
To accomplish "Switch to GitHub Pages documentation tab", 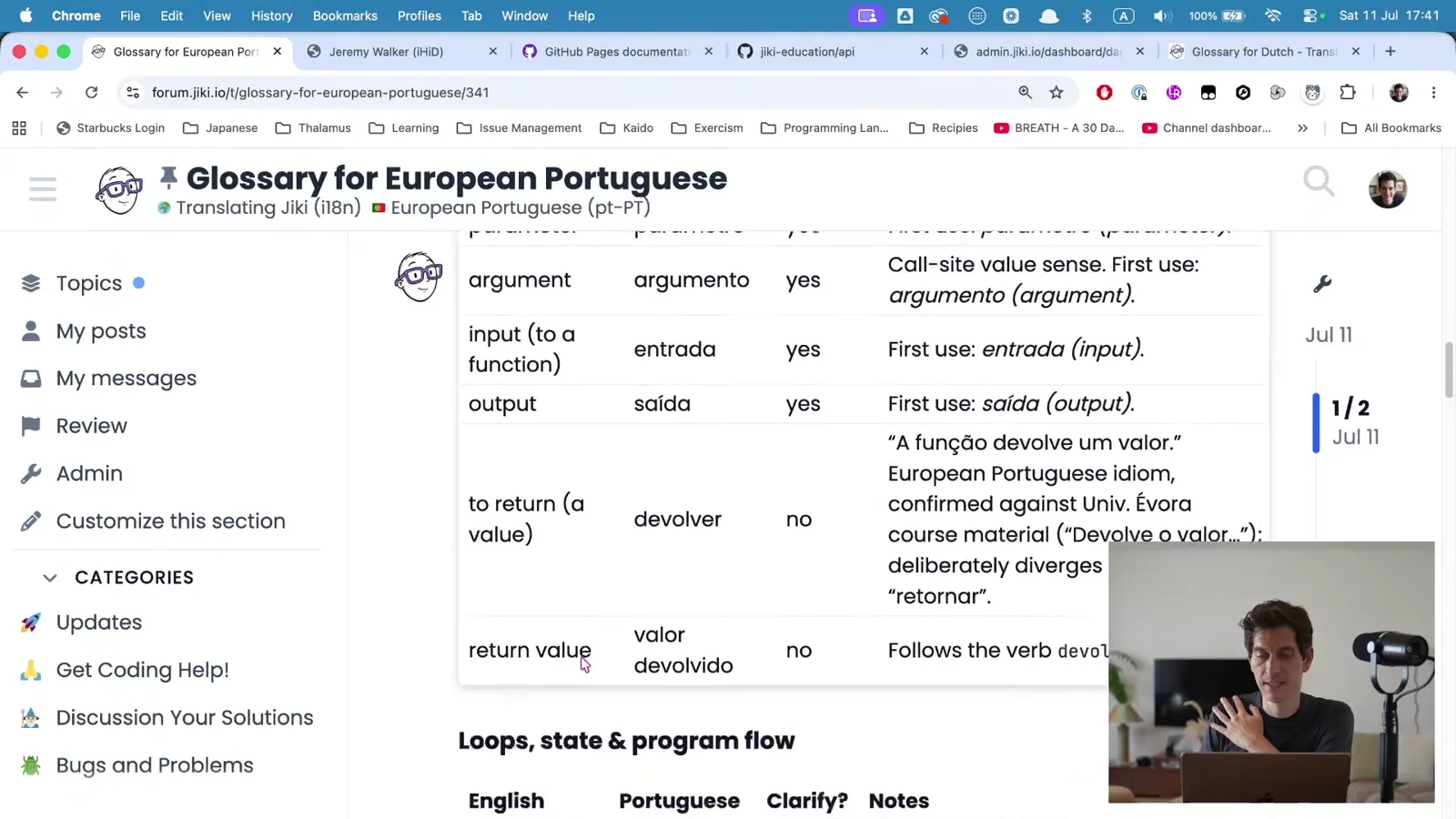I will 617,52.
